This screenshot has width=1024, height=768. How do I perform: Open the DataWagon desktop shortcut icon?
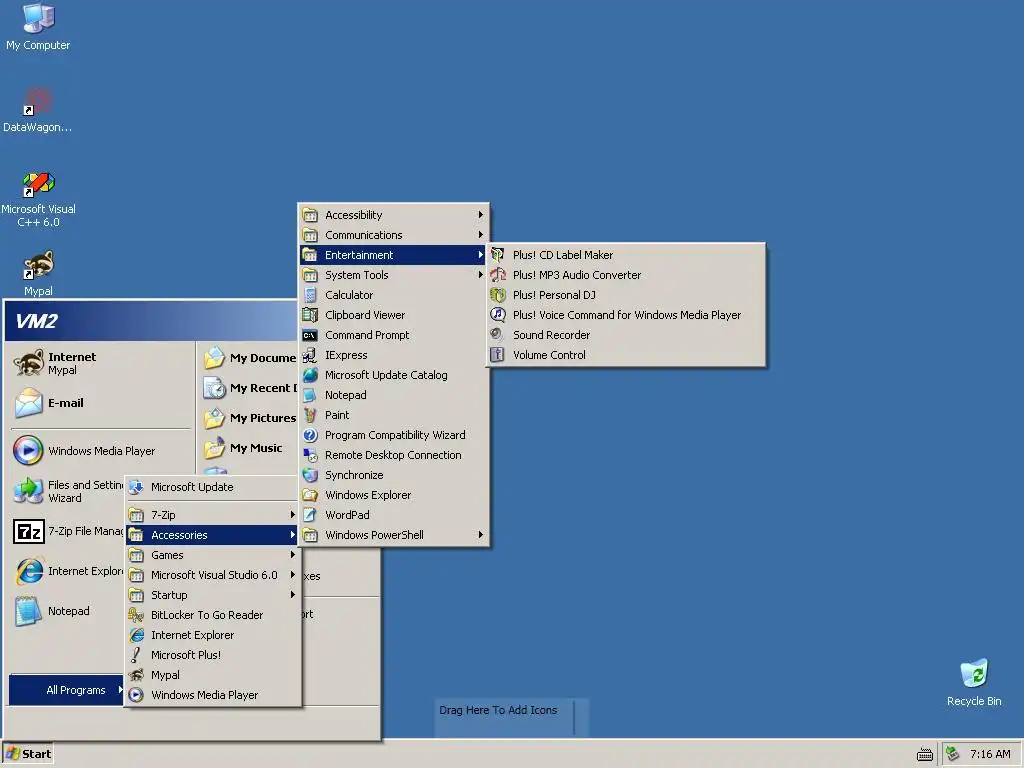(x=38, y=101)
